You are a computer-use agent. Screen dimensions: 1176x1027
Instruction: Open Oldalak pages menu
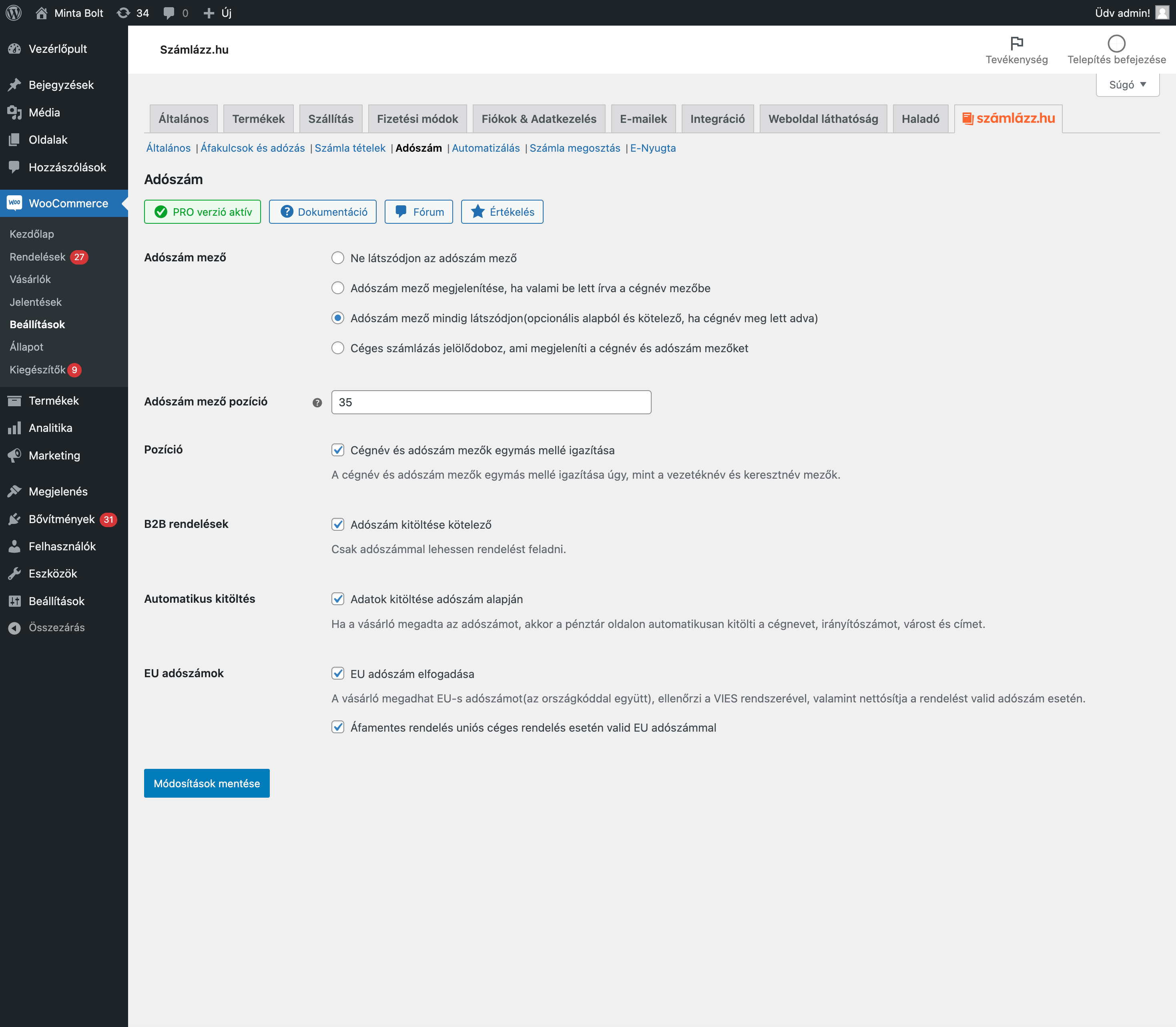(x=64, y=140)
